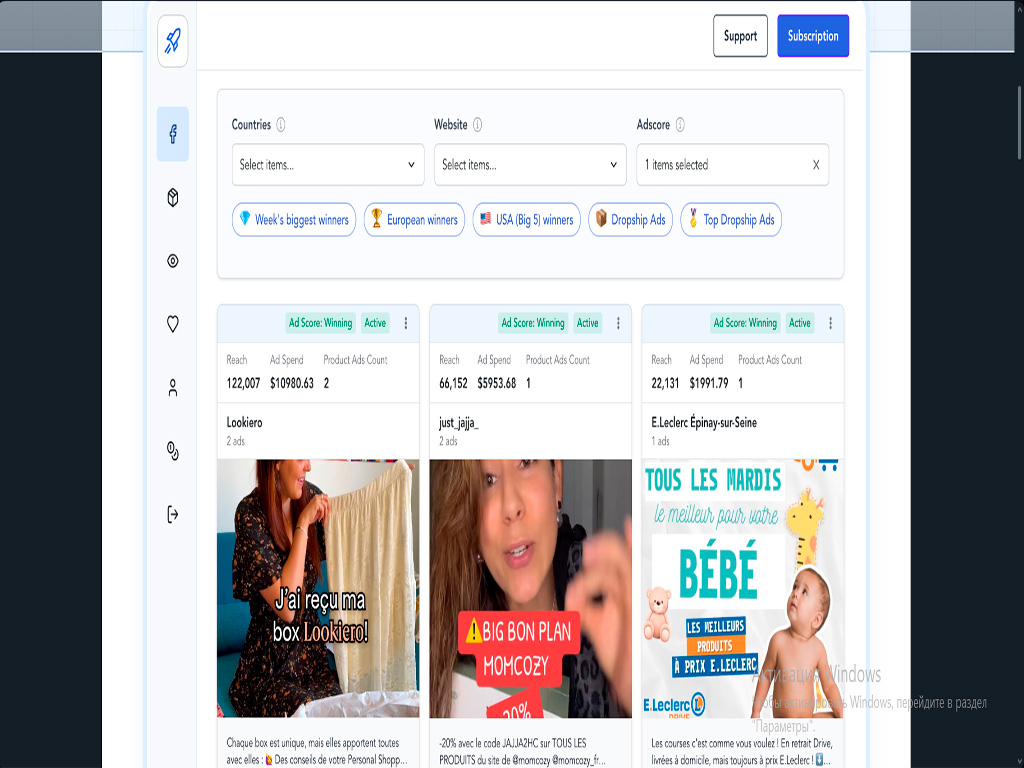This screenshot has height=768, width=1024.
Task: Click Active badge on E.Leclerc card
Action: tap(800, 323)
